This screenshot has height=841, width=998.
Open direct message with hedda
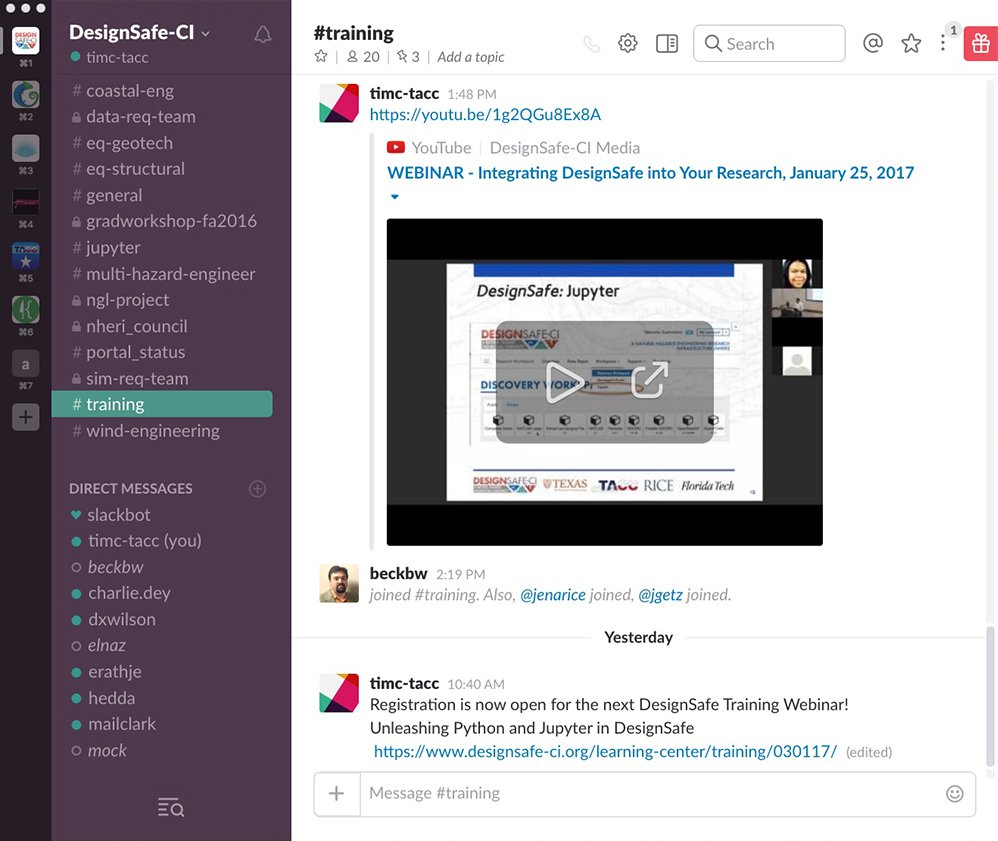pyautogui.click(x=111, y=698)
